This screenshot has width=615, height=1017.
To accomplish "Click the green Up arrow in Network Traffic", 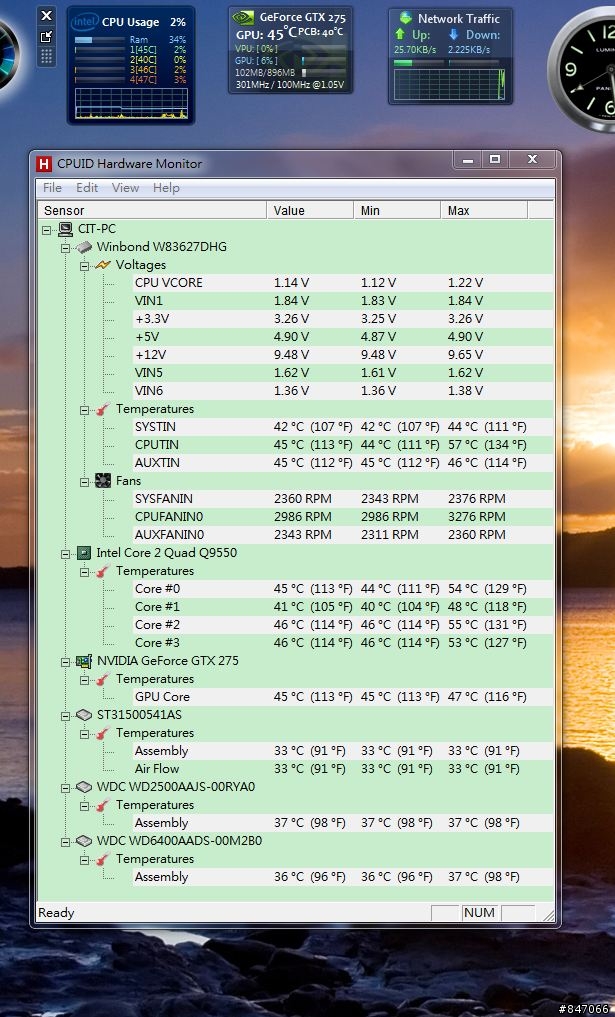I will [400, 34].
